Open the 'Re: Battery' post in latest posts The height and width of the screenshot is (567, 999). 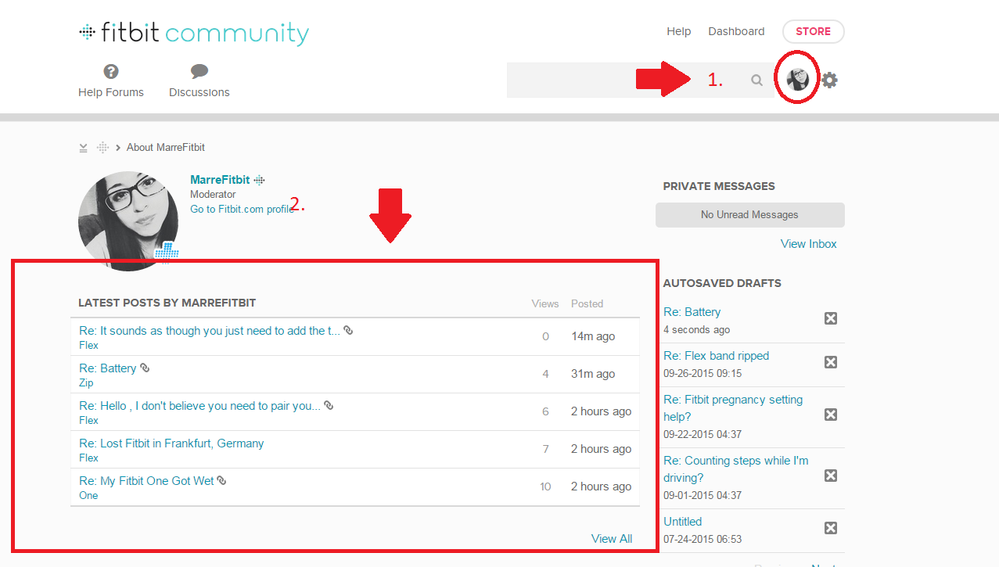click(108, 368)
